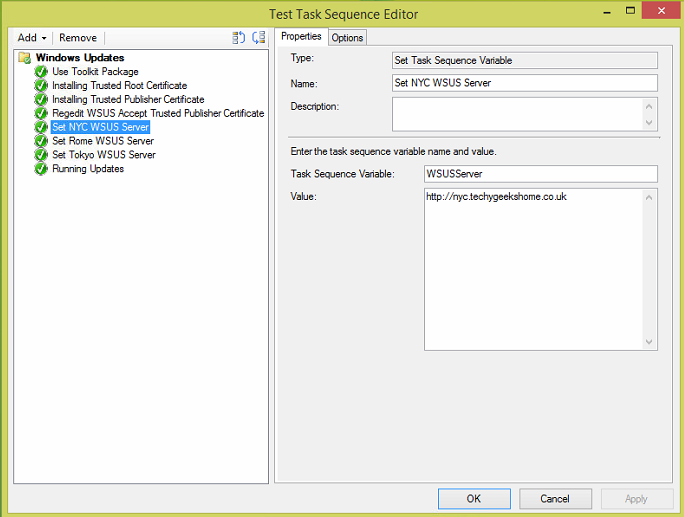Click the rightmost tree toolbar icon

[259, 38]
